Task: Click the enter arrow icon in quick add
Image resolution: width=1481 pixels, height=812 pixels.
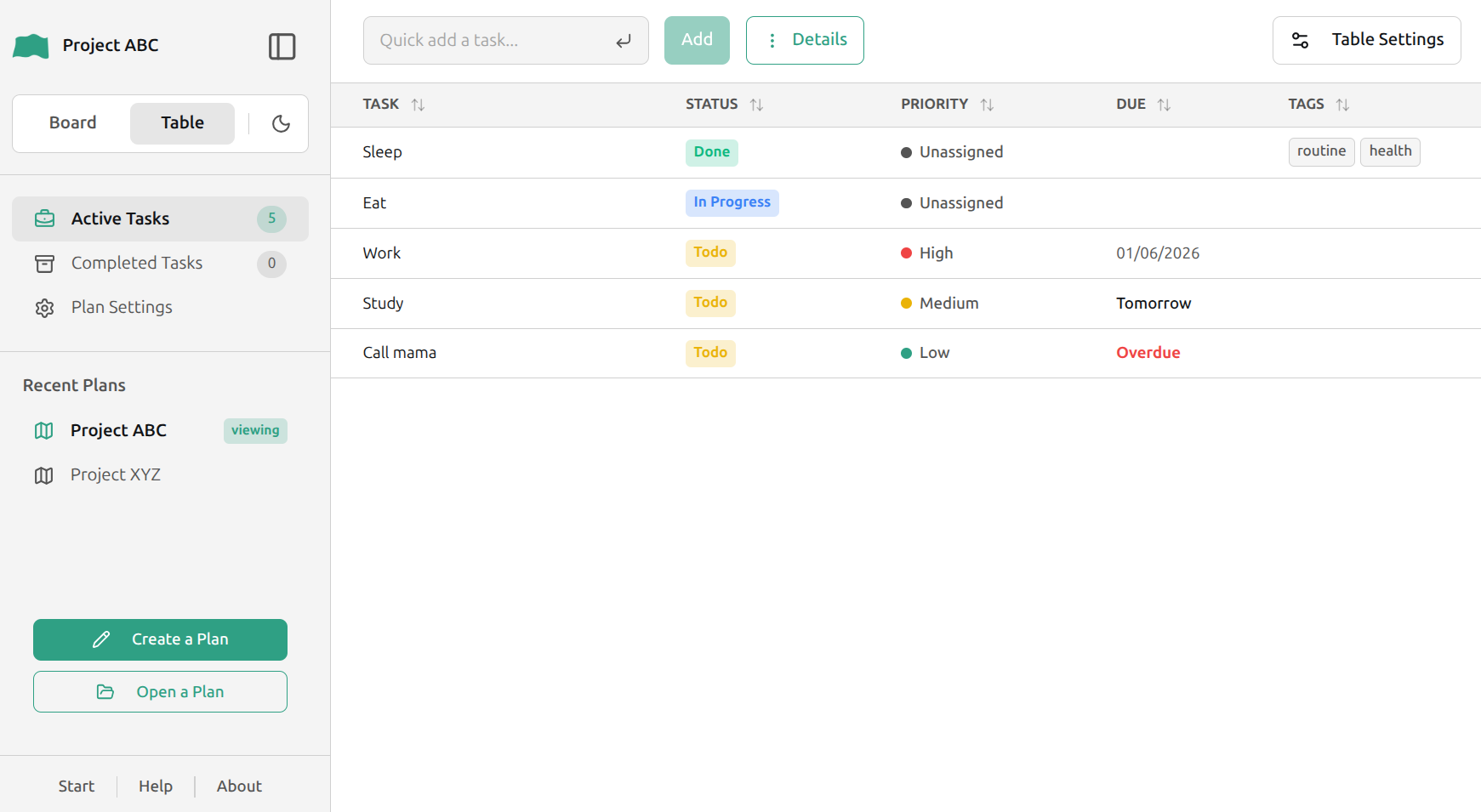Action: tap(624, 41)
